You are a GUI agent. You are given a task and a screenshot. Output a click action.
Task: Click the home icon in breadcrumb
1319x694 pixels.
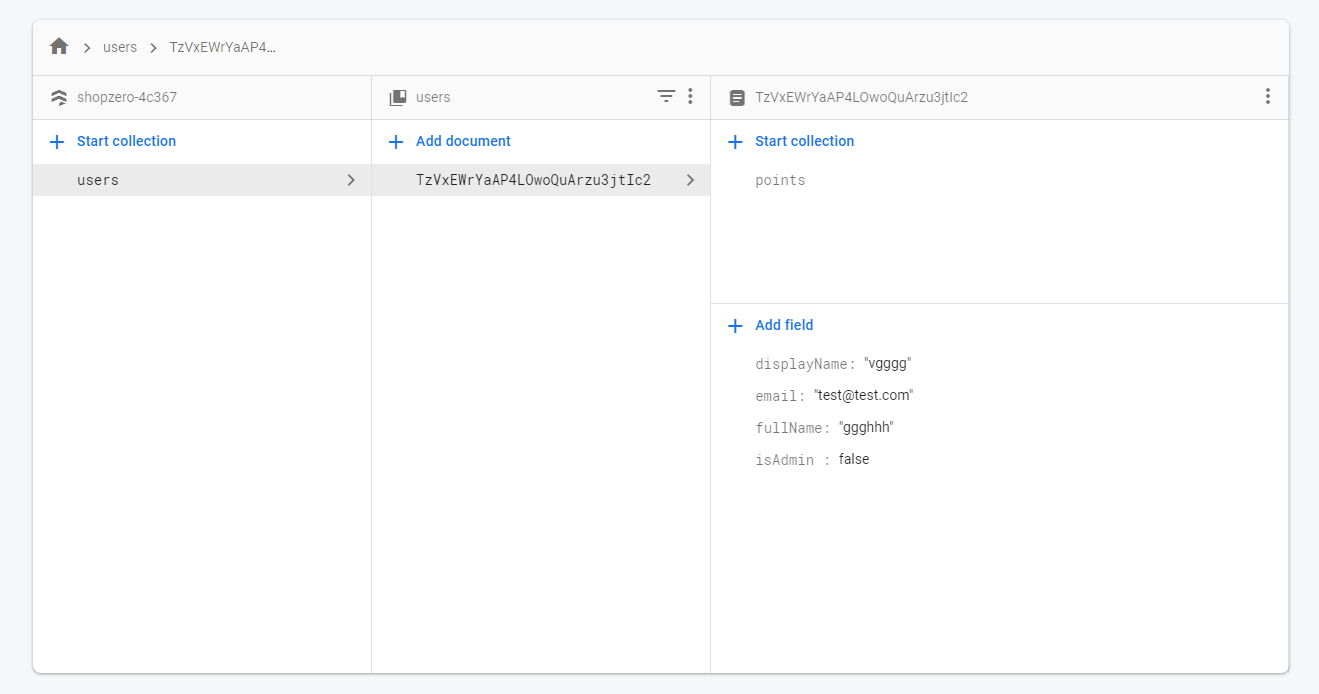tap(59, 47)
